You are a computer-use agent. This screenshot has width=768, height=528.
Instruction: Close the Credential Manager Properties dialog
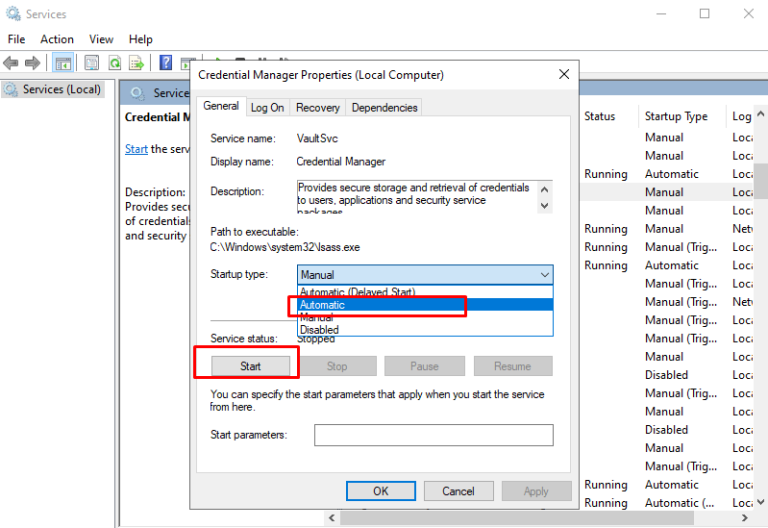tap(564, 74)
